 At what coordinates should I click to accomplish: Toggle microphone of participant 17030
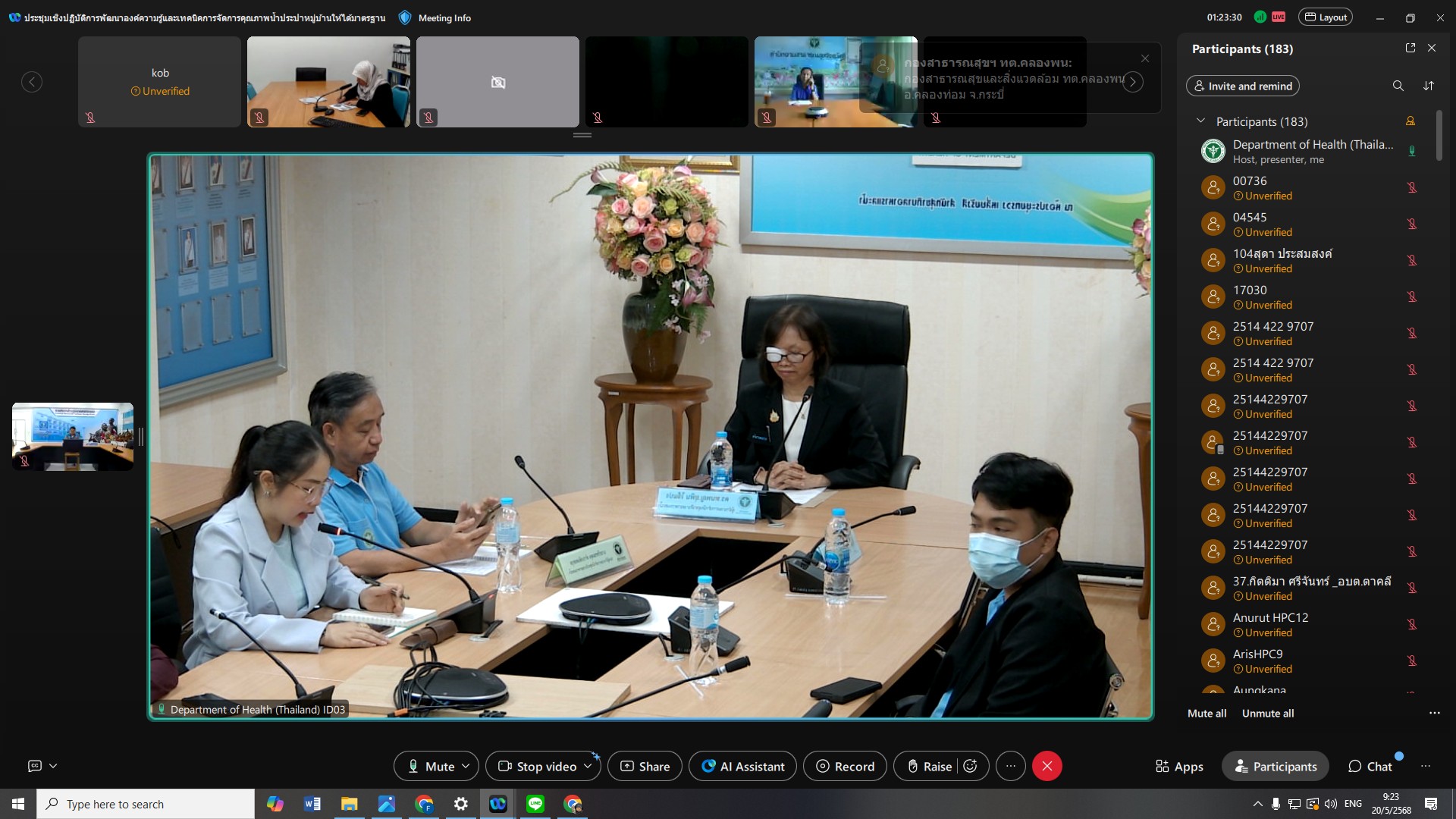pos(1412,297)
